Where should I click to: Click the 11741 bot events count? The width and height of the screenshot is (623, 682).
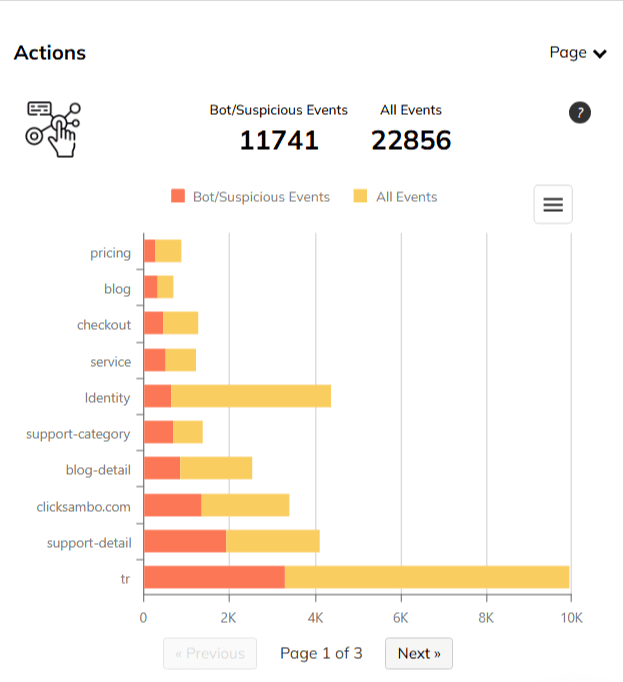279,141
